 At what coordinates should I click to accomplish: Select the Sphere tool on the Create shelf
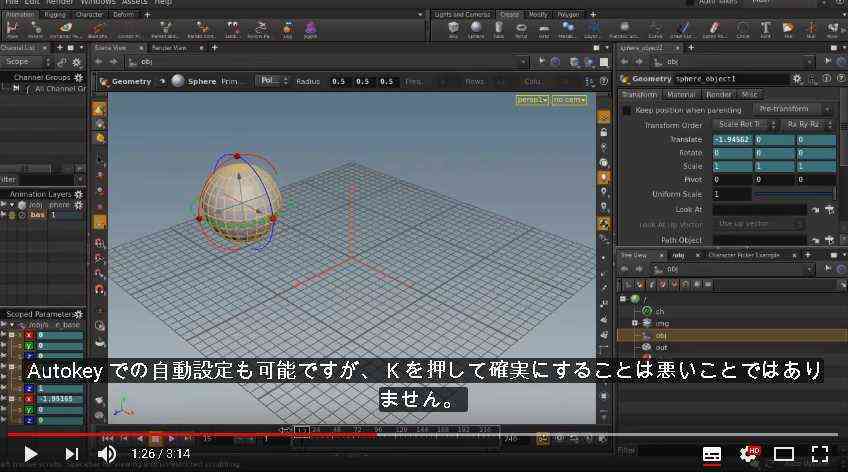click(x=476, y=29)
